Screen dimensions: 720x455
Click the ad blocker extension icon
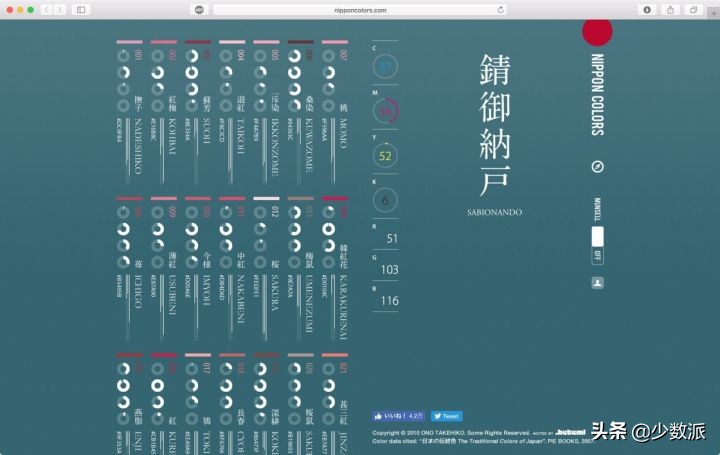click(199, 10)
